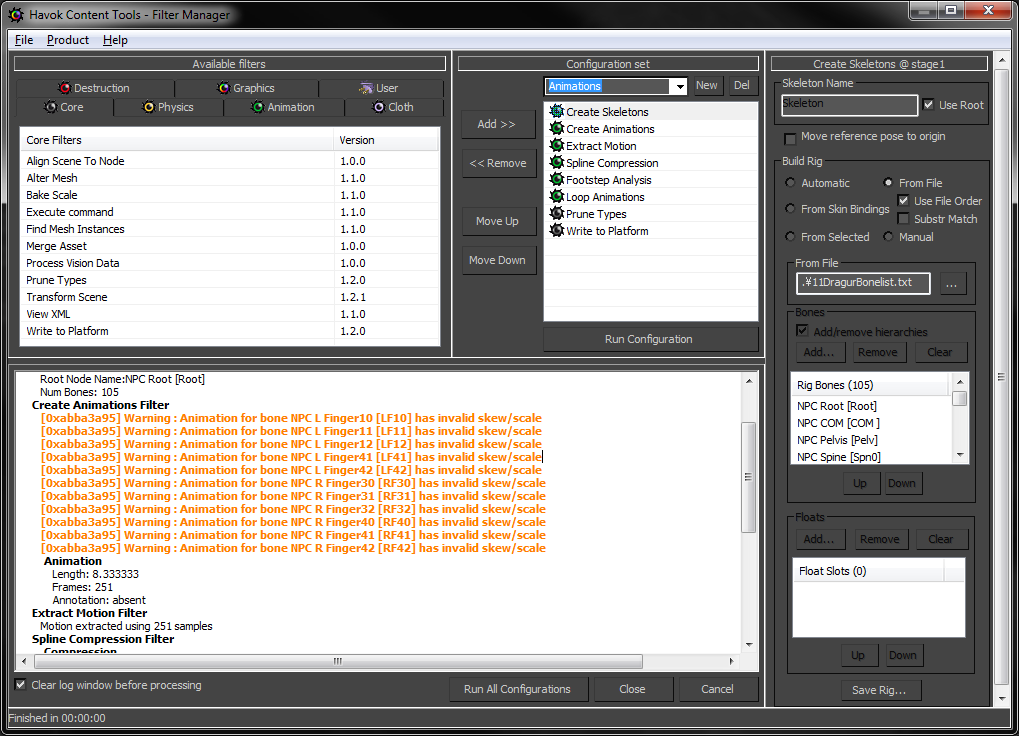Click the Graphics tab icon

click(x=224, y=88)
